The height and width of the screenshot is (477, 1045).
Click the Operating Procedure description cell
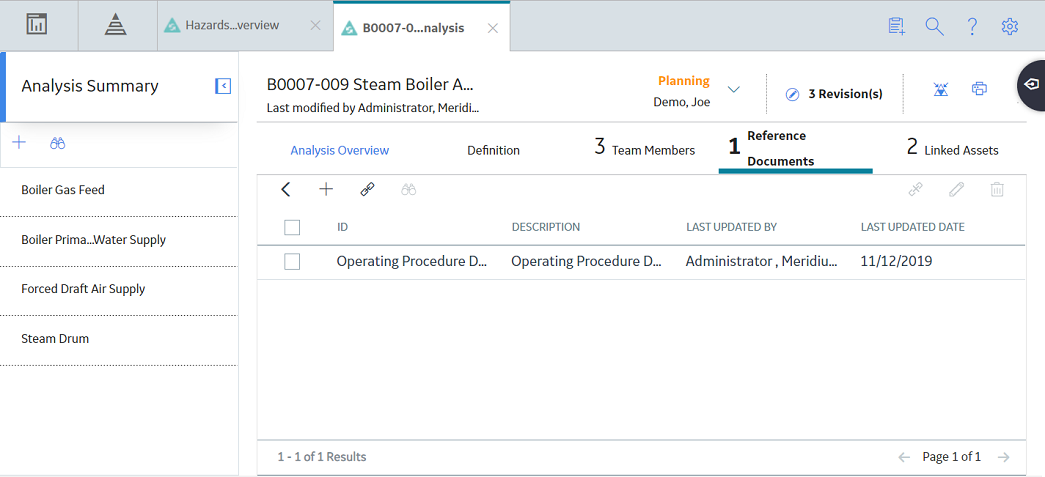click(x=586, y=262)
